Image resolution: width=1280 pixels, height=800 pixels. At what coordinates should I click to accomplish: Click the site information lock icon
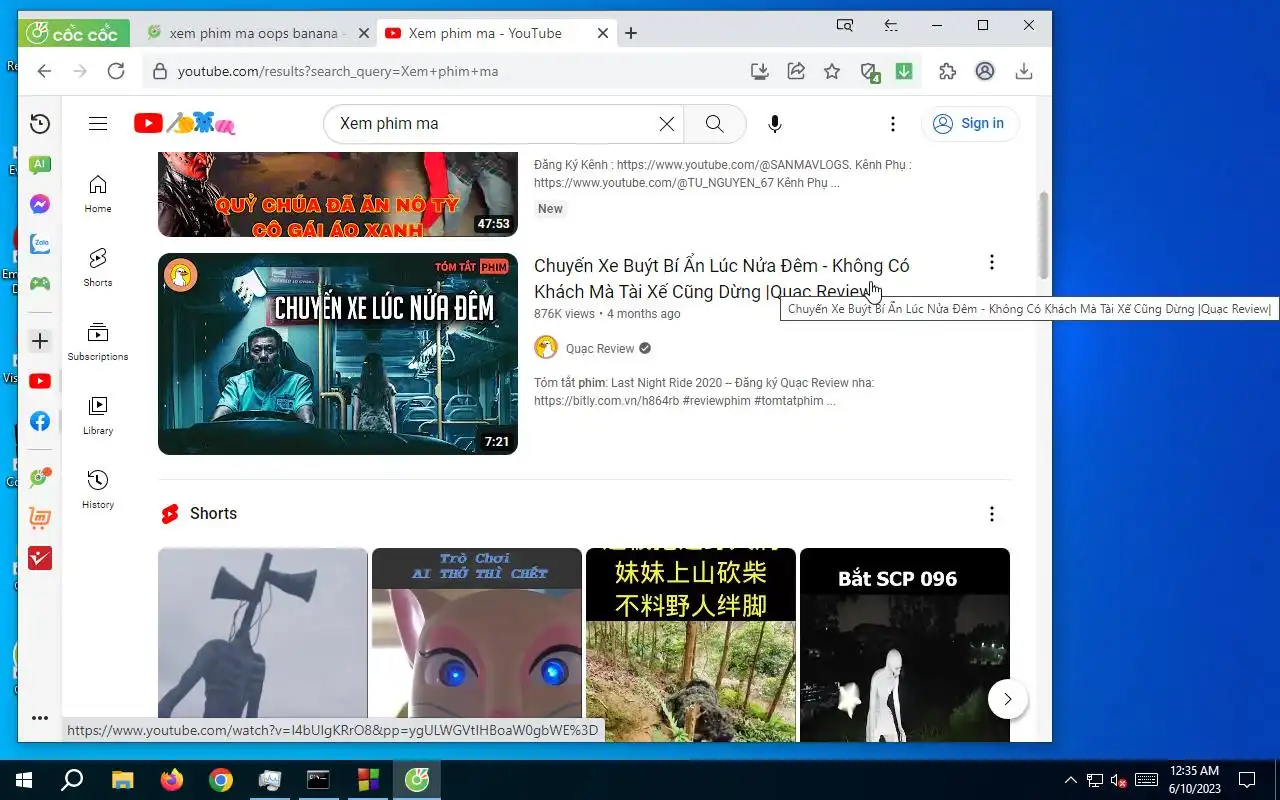point(158,71)
